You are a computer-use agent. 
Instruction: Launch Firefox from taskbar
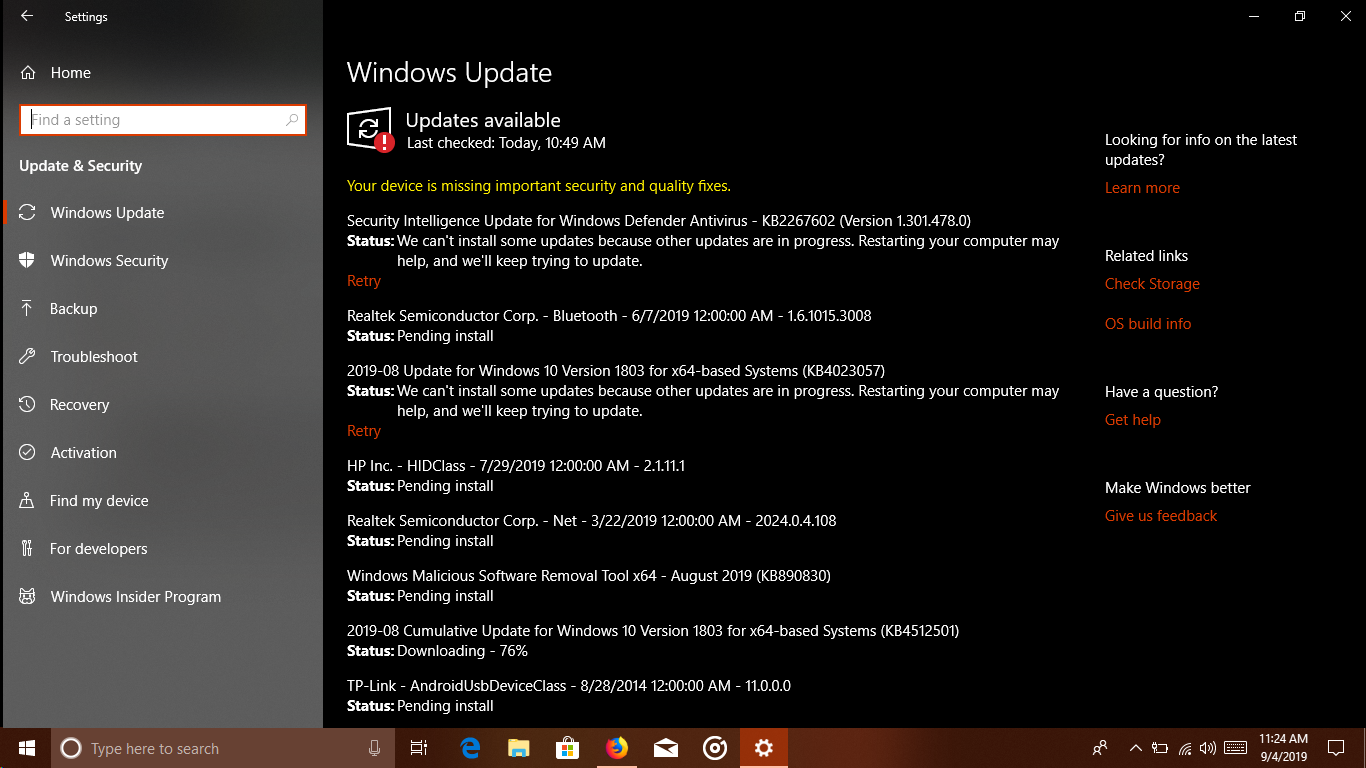pos(616,748)
